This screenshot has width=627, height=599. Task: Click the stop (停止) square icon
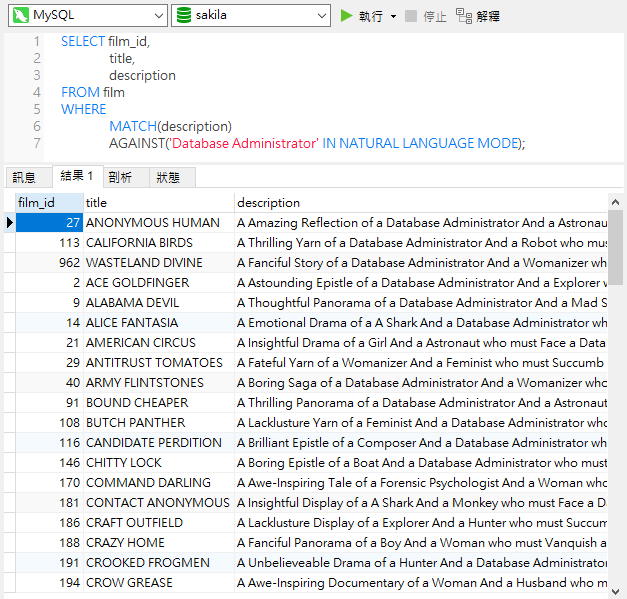click(411, 16)
